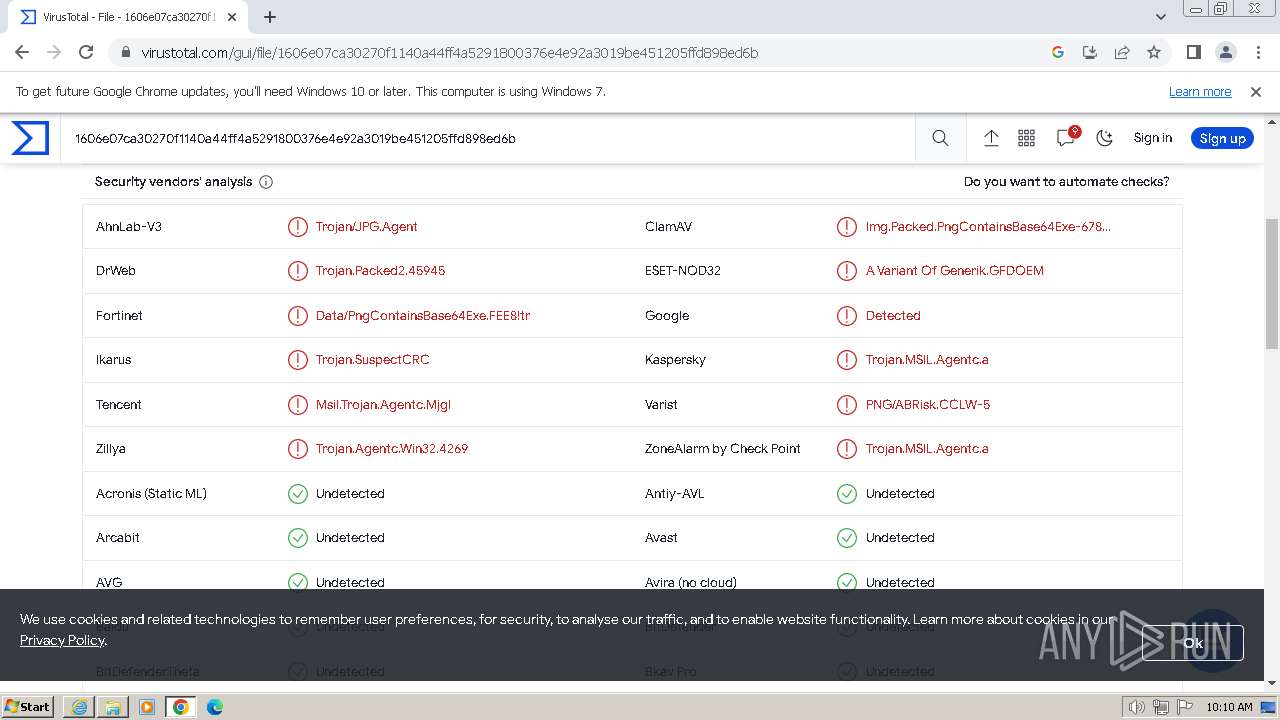This screenshot has width=1280, height=720.
Task: Open the Windows Start menu
Action: click(x=28, y=706)
